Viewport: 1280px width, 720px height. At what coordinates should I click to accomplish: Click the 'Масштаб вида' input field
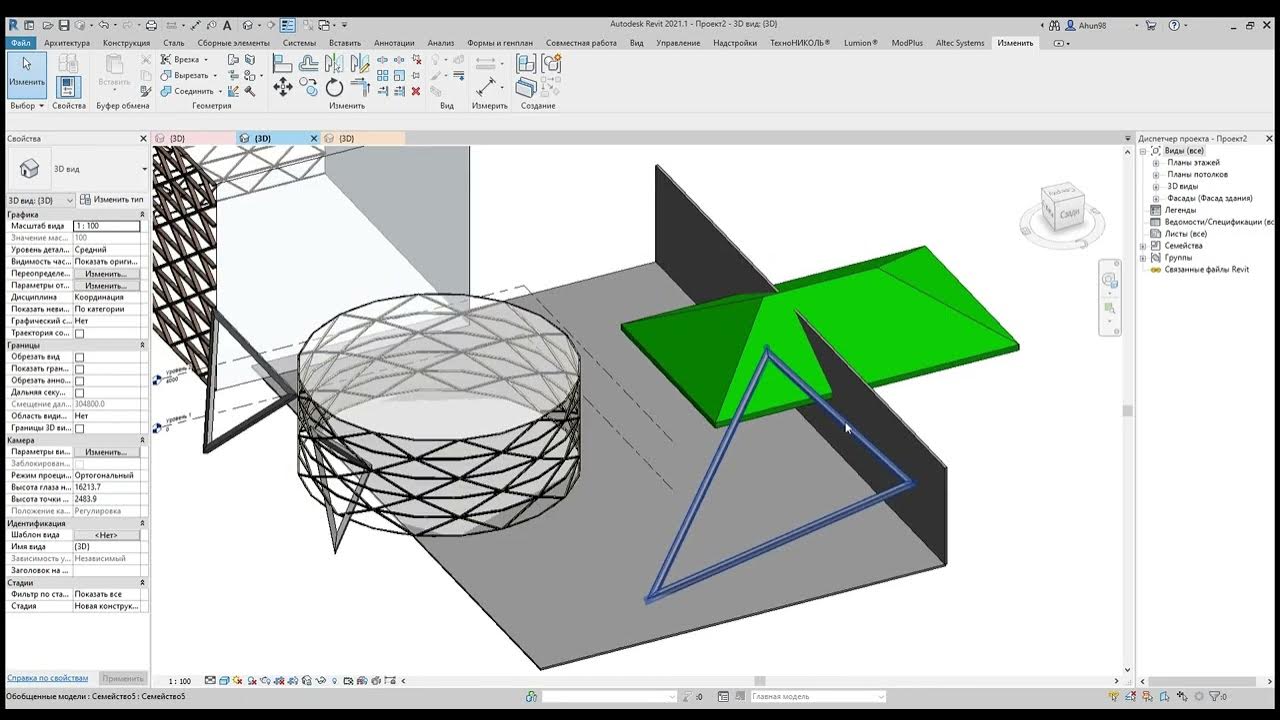pos(106,226)
